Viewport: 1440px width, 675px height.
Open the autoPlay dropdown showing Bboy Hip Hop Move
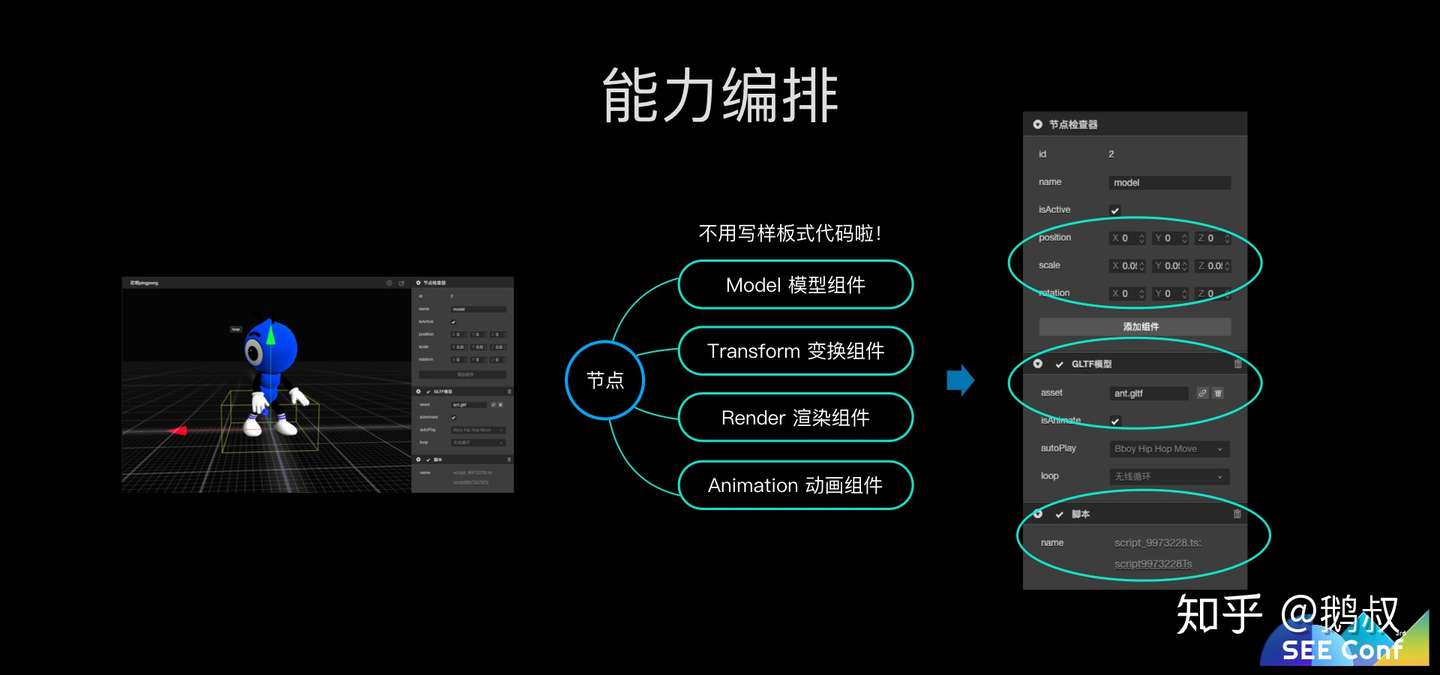tap(1169, 449)
